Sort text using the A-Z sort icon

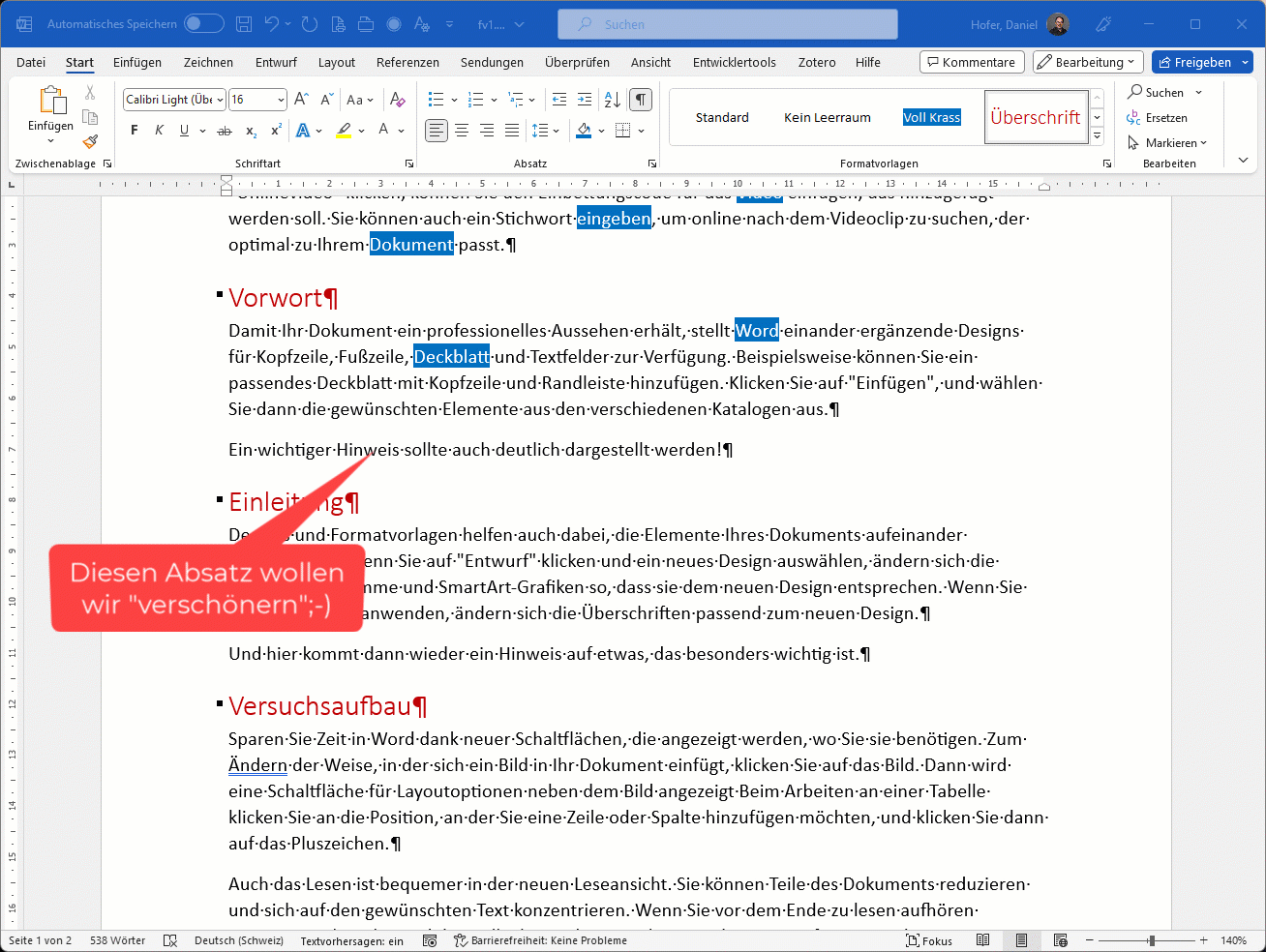point(612,100)
